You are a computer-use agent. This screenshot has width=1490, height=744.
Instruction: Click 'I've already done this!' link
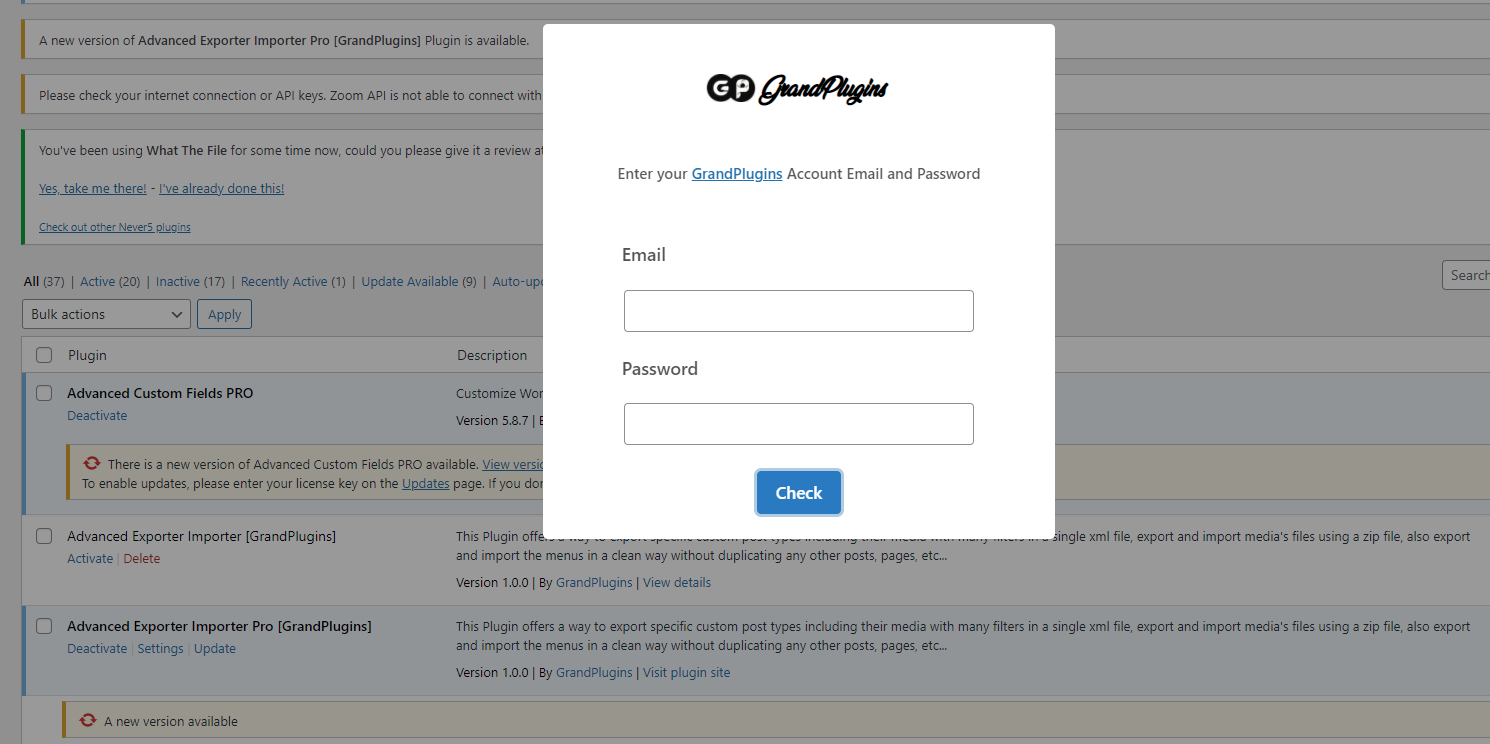[x=221, y=188]
